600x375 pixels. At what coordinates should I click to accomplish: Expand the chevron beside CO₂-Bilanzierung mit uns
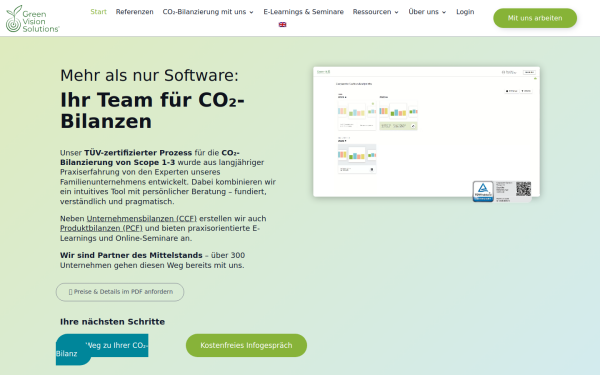point(251,12)
